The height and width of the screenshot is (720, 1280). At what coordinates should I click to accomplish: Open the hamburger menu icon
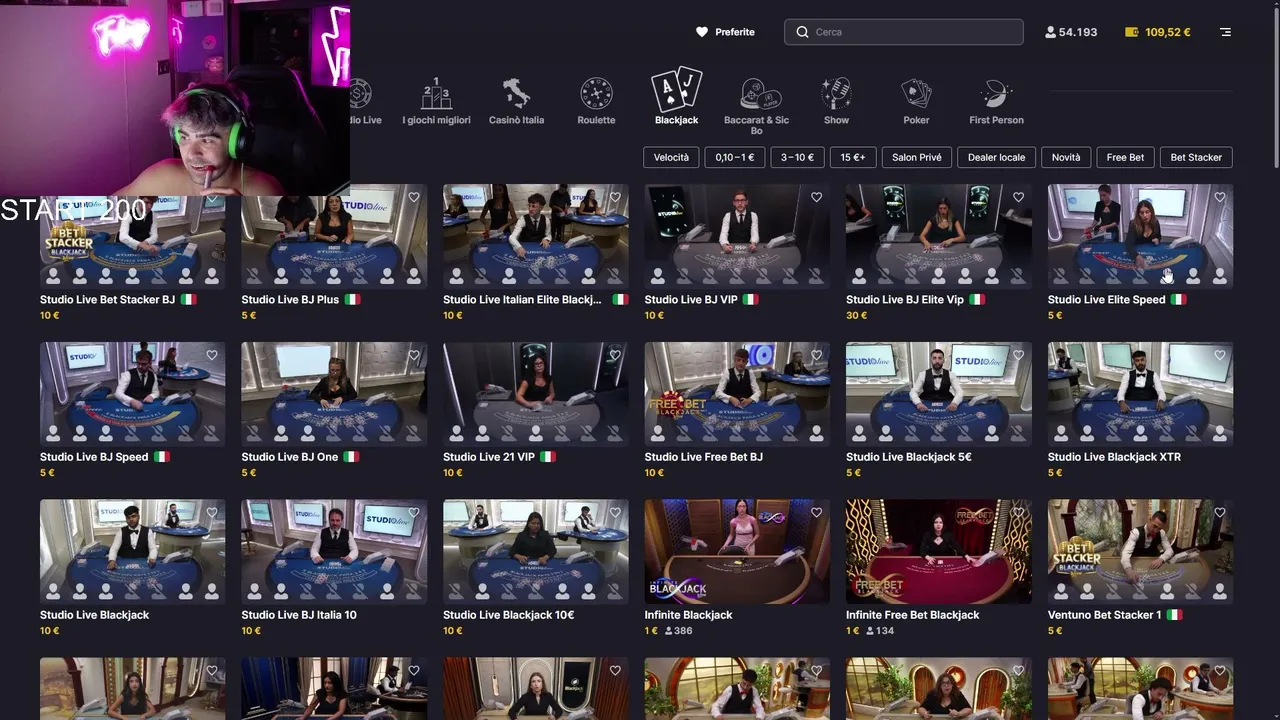point(1225,32)
